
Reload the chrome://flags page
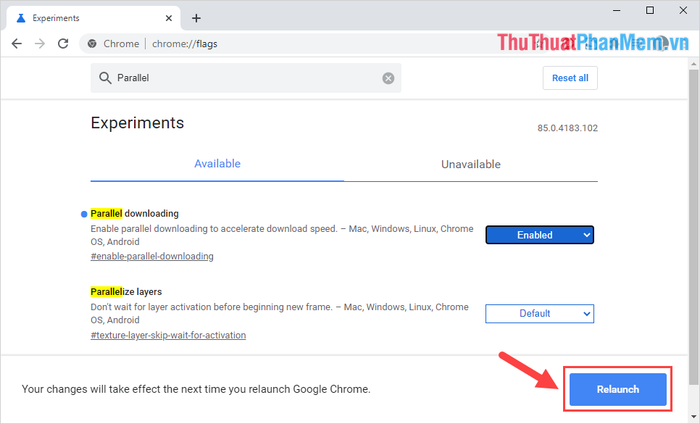point(63,44)
